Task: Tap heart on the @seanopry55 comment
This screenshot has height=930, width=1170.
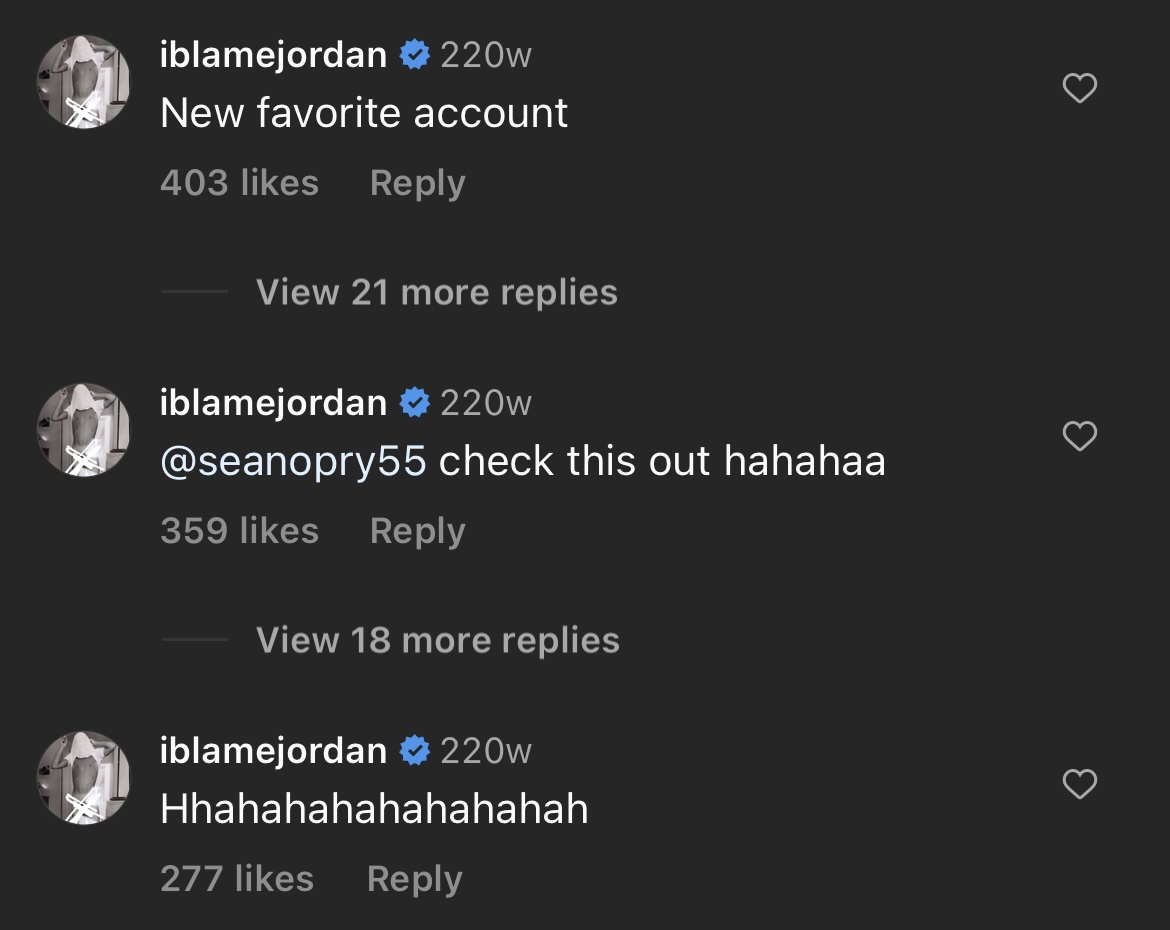Action: click(1079, 436)
